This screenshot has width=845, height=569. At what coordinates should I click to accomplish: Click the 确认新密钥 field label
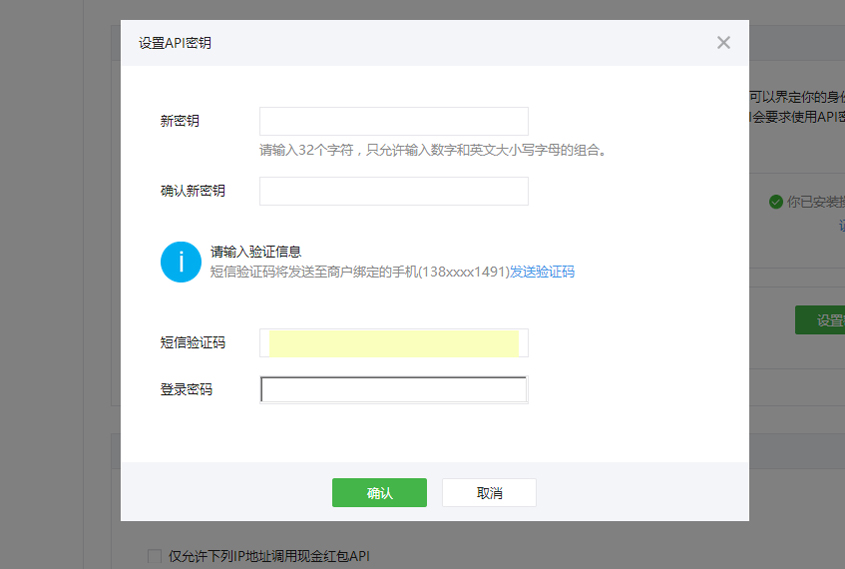pos(193,191)
